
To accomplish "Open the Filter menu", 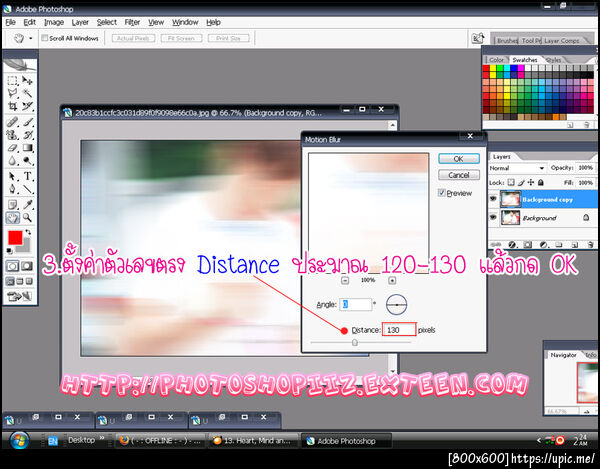I will pyautogui.click(x=132, y=22).
